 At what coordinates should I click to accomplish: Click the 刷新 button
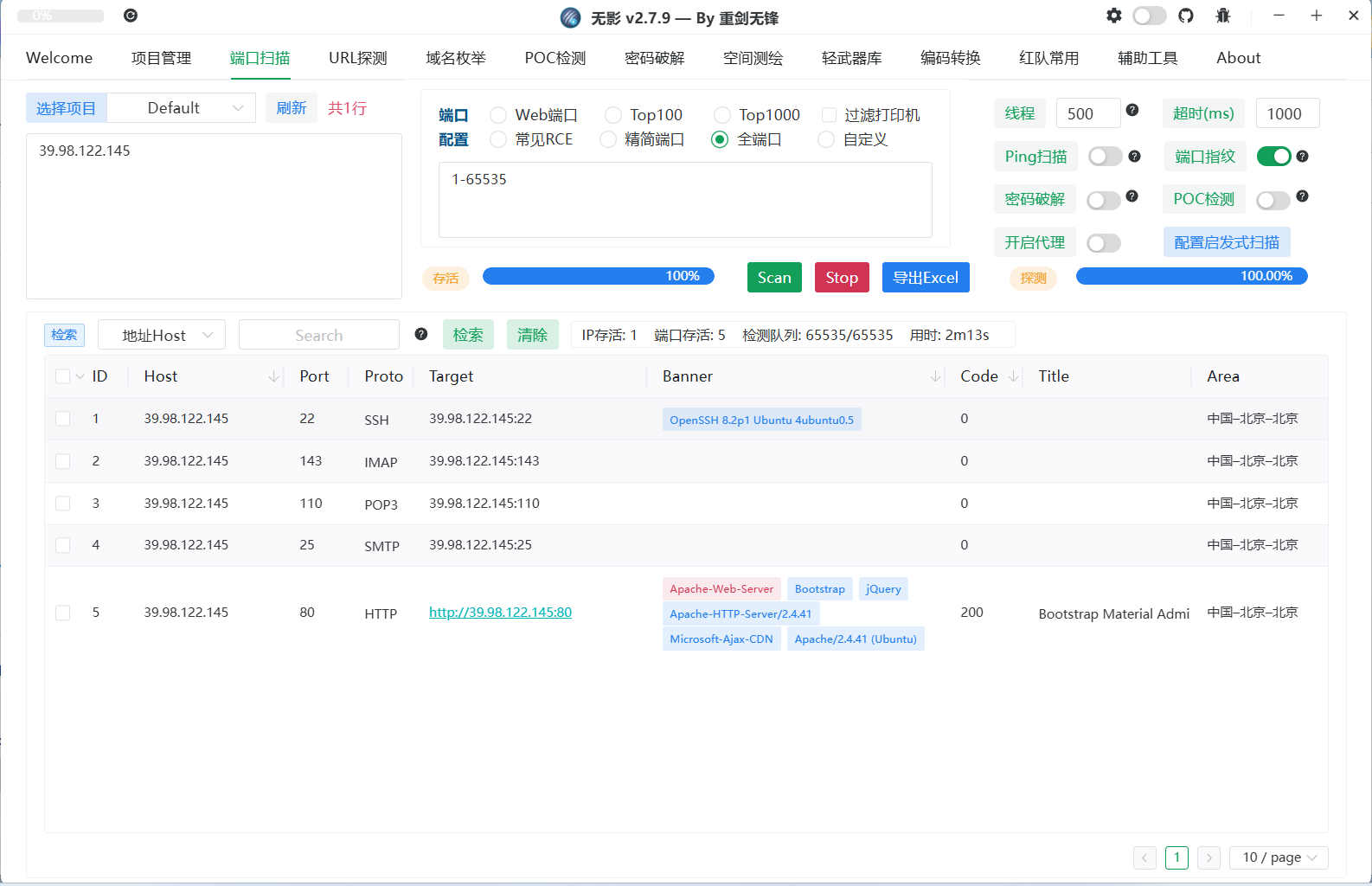[x=292, y=108]
